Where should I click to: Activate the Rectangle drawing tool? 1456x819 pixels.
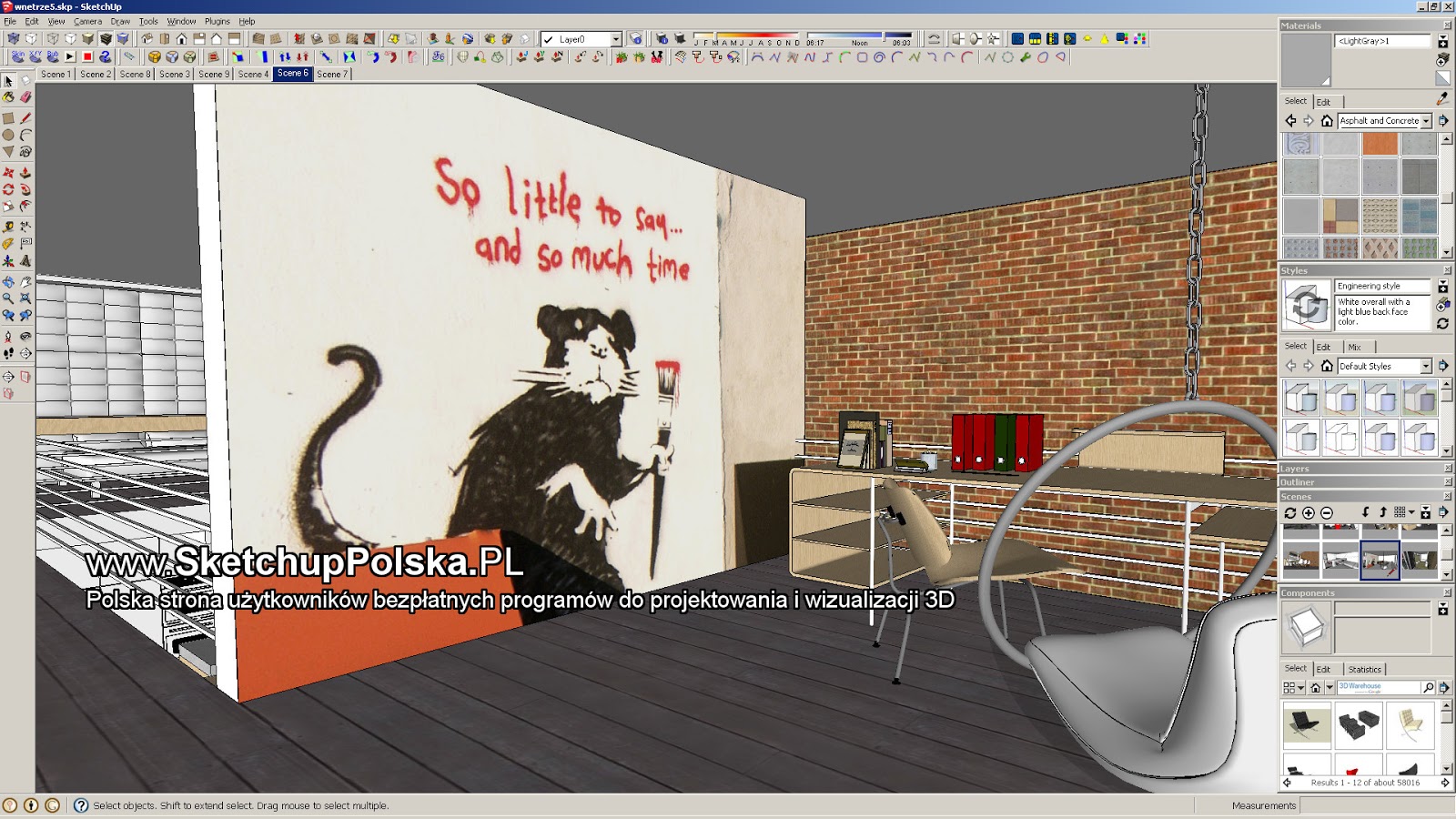pos(8,118)
